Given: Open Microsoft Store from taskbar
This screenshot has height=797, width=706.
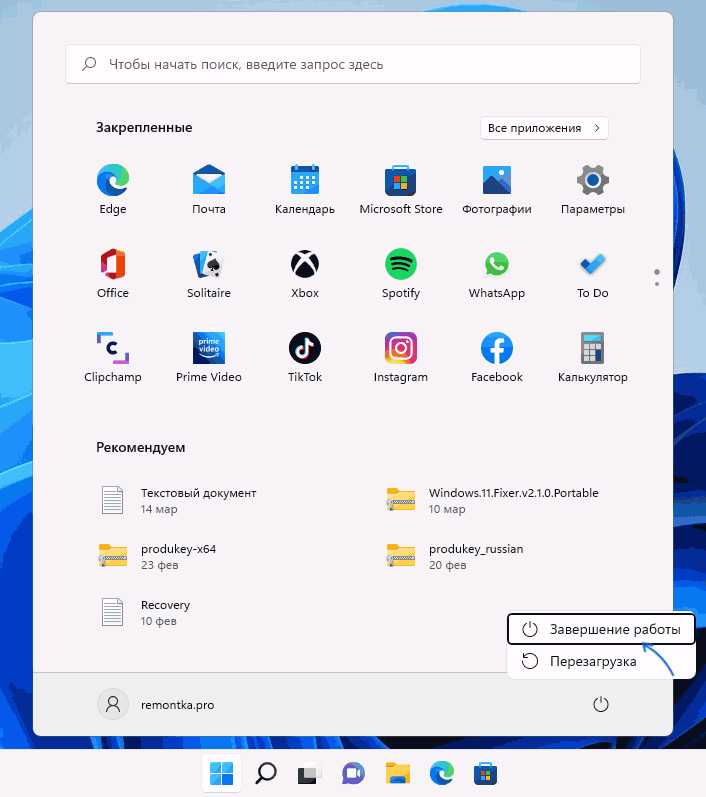Looking at the screenshot, I should click(485, 774).
